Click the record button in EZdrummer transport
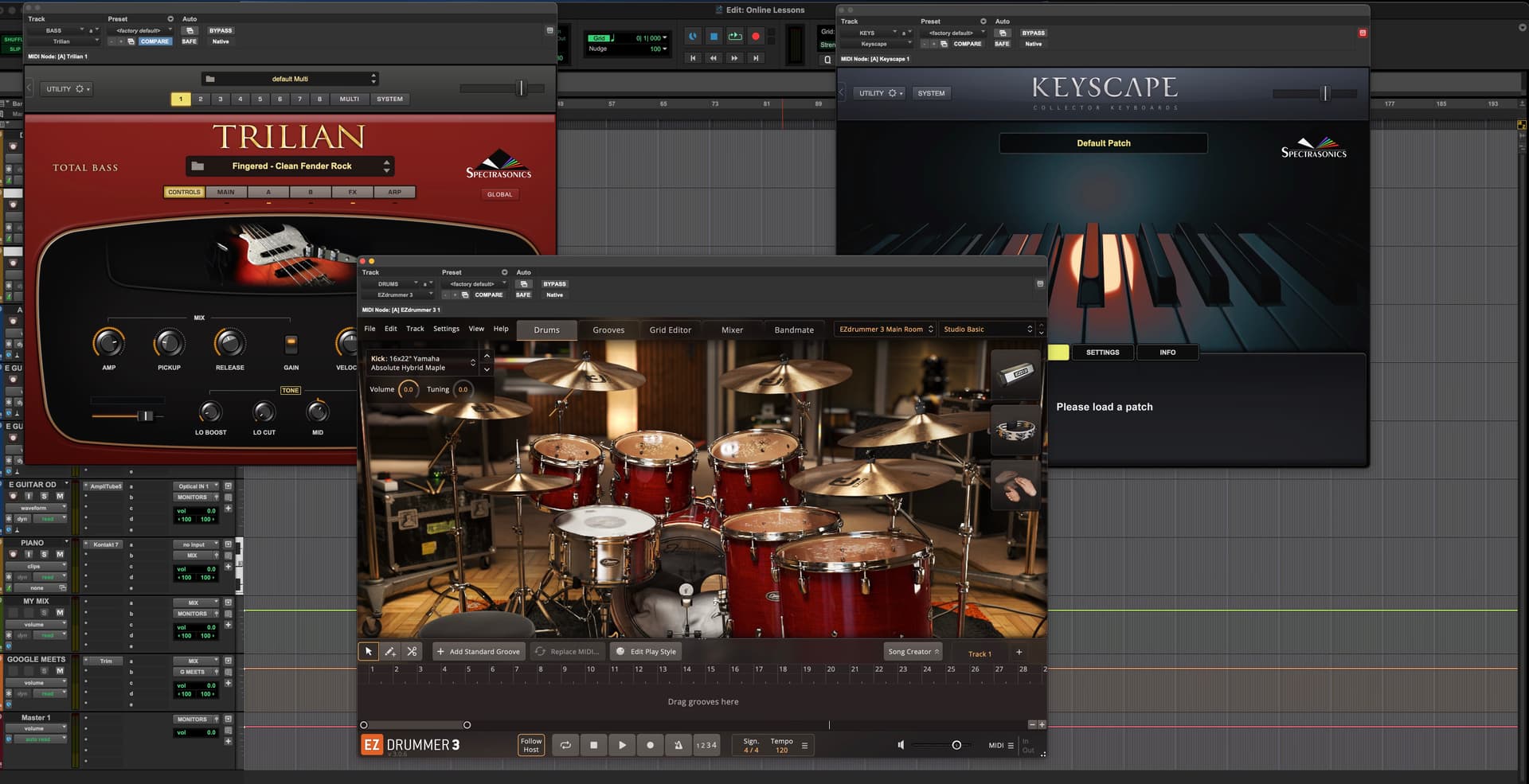The width and height of the screenshot is (1529, 784). (x=650, y=746)
